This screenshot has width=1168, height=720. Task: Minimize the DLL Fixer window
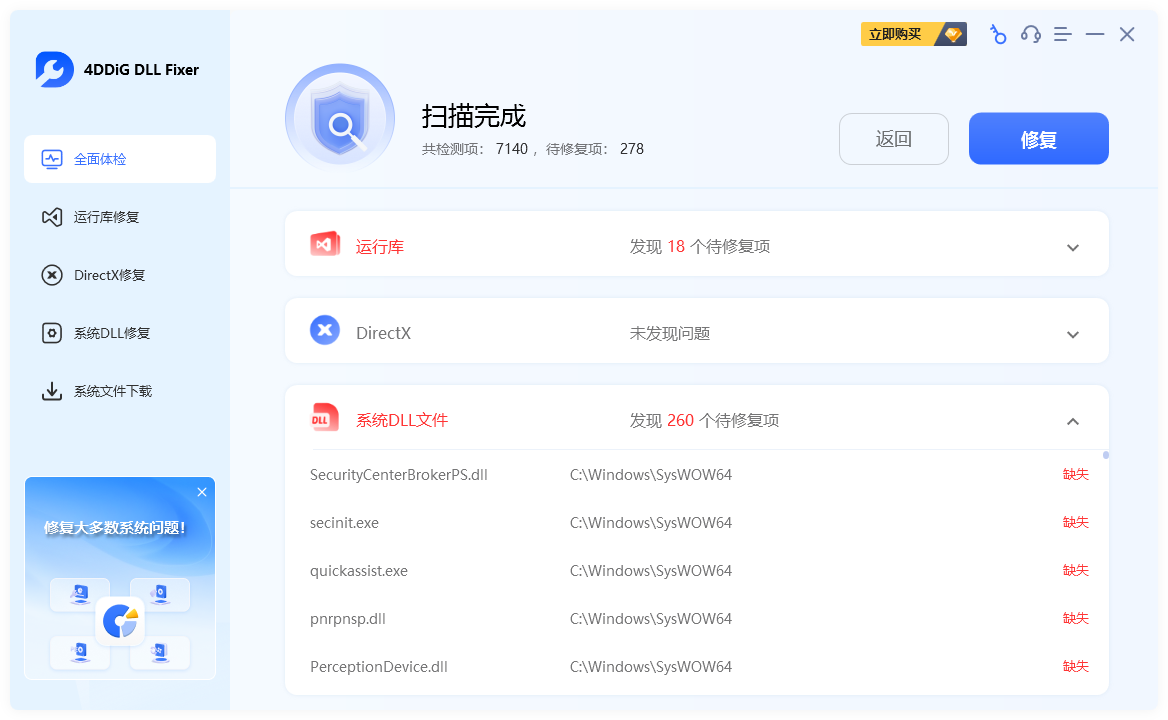1094,34
